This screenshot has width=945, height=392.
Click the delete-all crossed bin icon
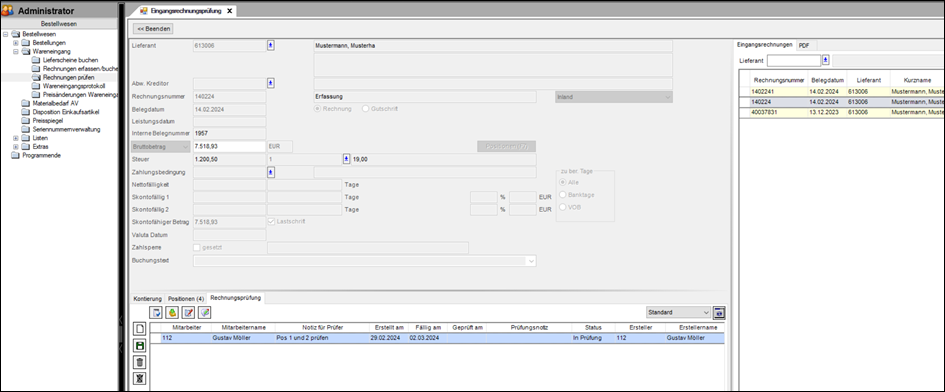(140, 379)
